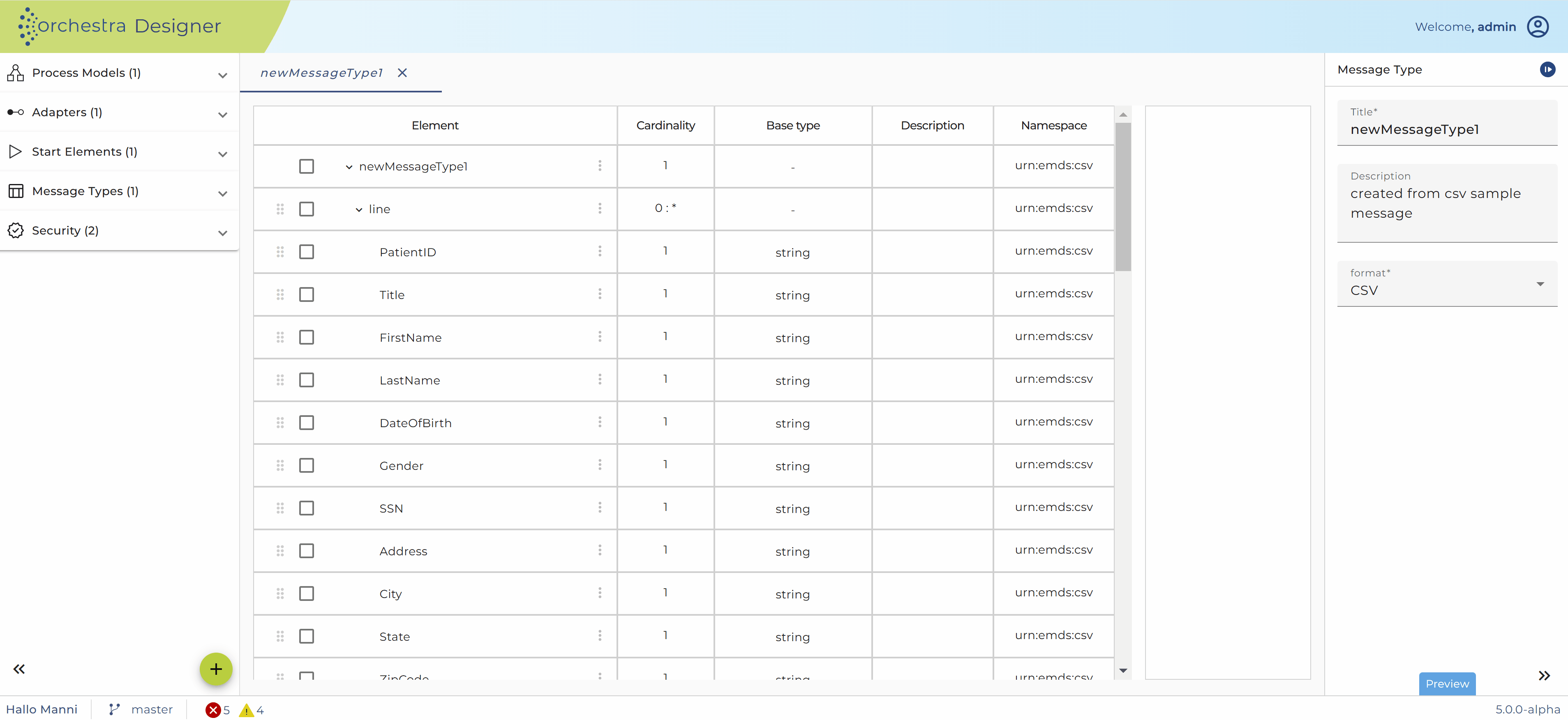1568x720 pixels.
Task: Open the three-dot menu for PatientID row
Action: click(x=600, y=251)
